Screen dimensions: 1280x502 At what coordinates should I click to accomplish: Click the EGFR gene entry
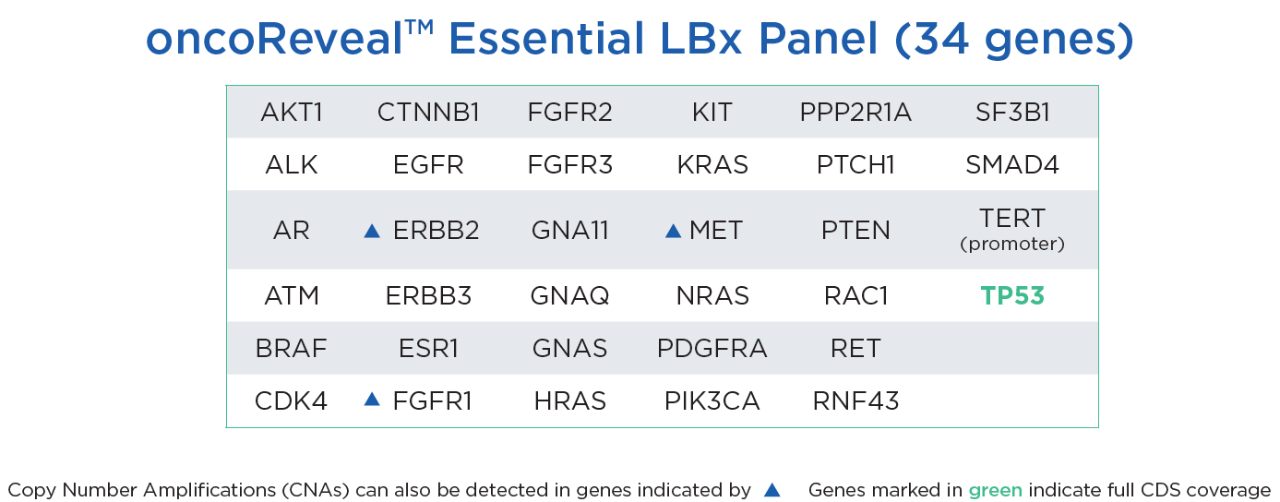pyautogui.click(x=428, y=165)
